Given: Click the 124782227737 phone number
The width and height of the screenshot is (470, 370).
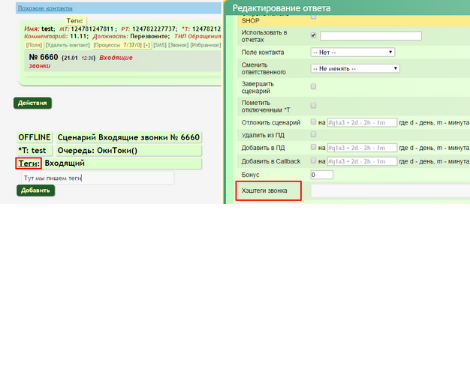Looking at the screenshot, I should (x=154, y=29).
